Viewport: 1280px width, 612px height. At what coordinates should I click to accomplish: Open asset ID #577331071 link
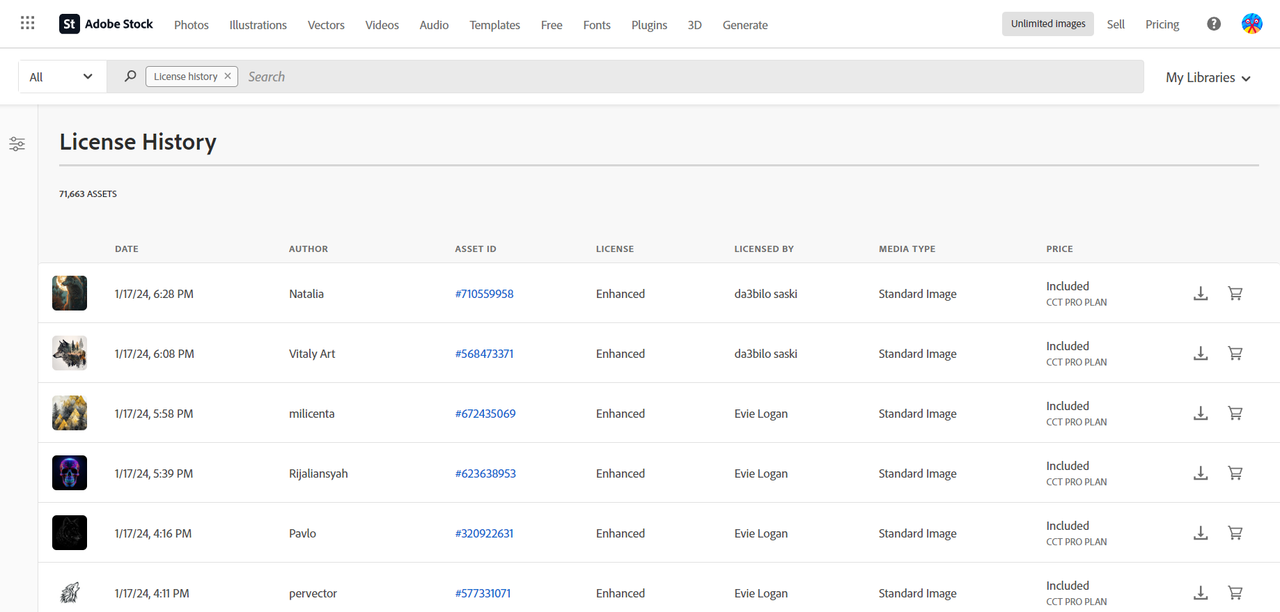pos(483,594)
